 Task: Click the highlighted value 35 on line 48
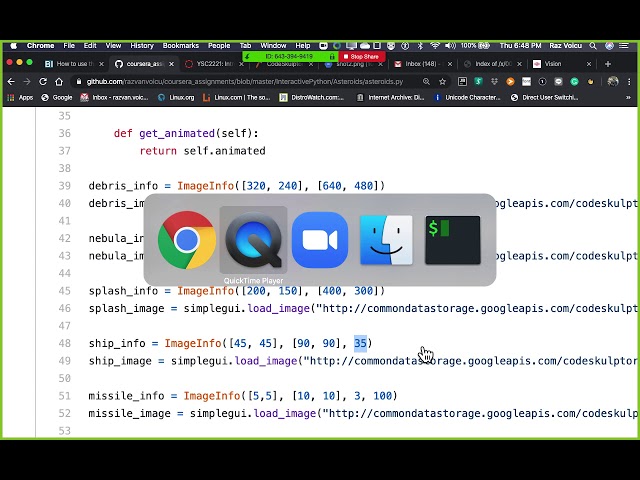click(360, 343)
